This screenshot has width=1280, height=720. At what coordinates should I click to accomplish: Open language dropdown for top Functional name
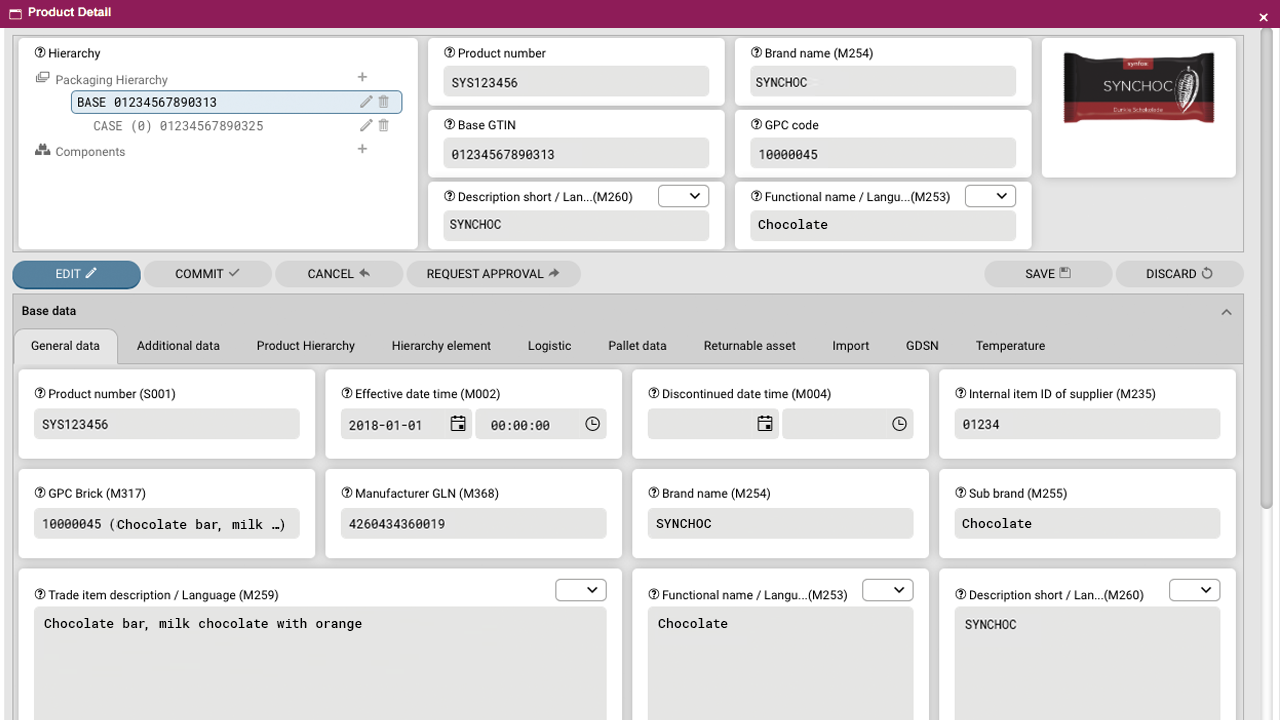coord(991,196)
